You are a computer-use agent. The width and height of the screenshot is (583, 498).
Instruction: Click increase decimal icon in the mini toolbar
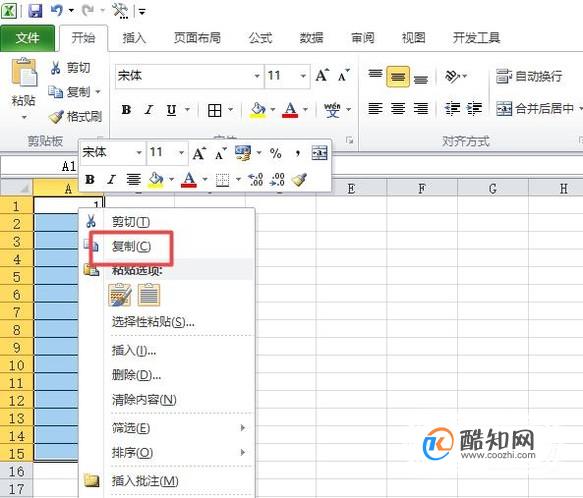coord(256,180)
